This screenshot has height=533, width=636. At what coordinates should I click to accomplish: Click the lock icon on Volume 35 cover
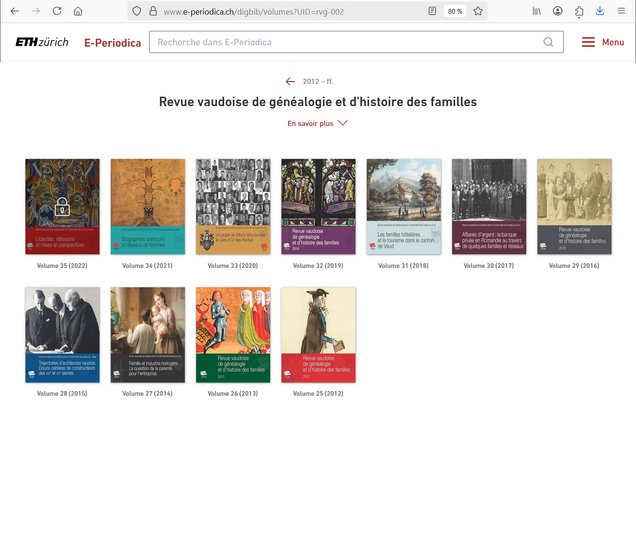62,206
